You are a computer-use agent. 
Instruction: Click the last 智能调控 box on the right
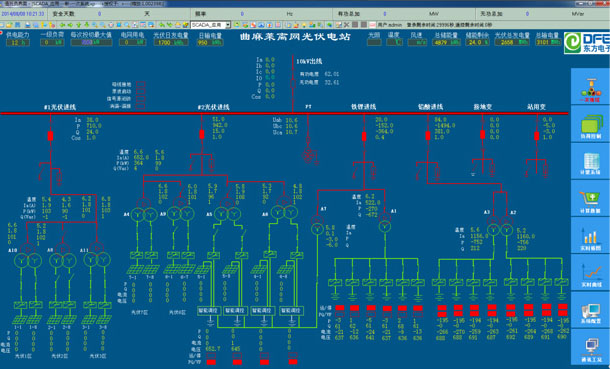point(291,311)
